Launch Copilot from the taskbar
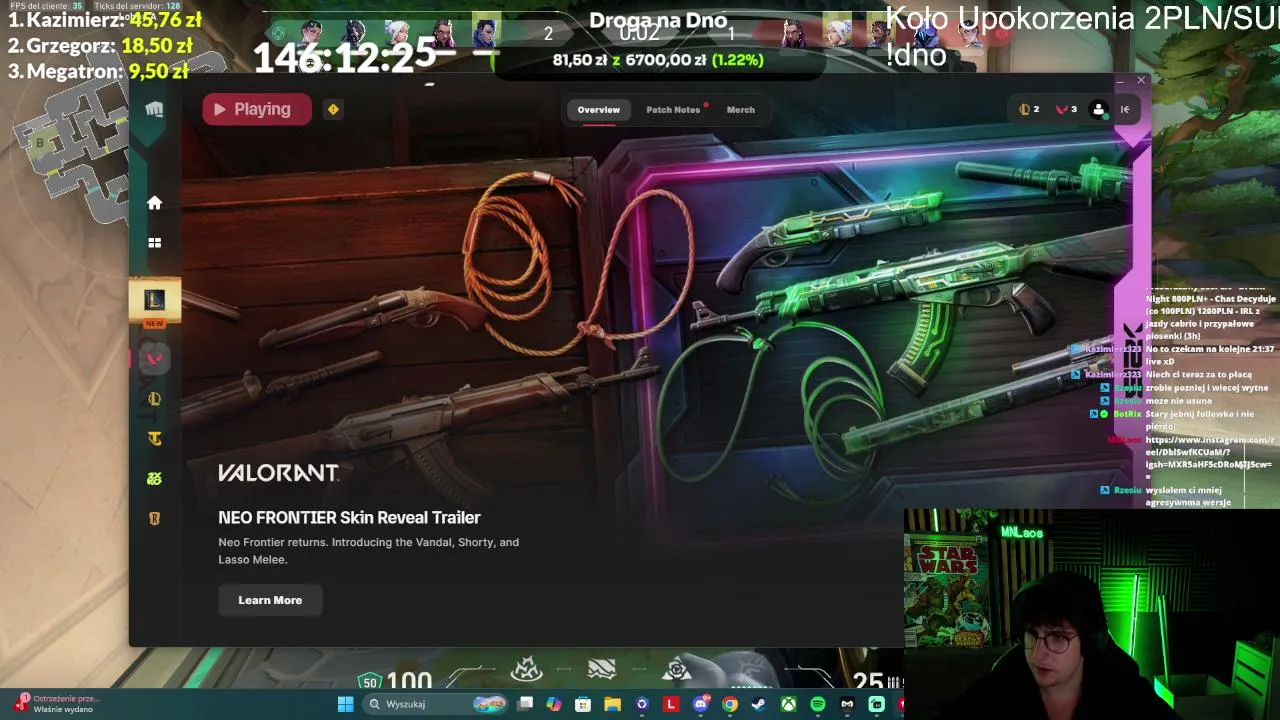1280x720 pixels. [554, 704]
